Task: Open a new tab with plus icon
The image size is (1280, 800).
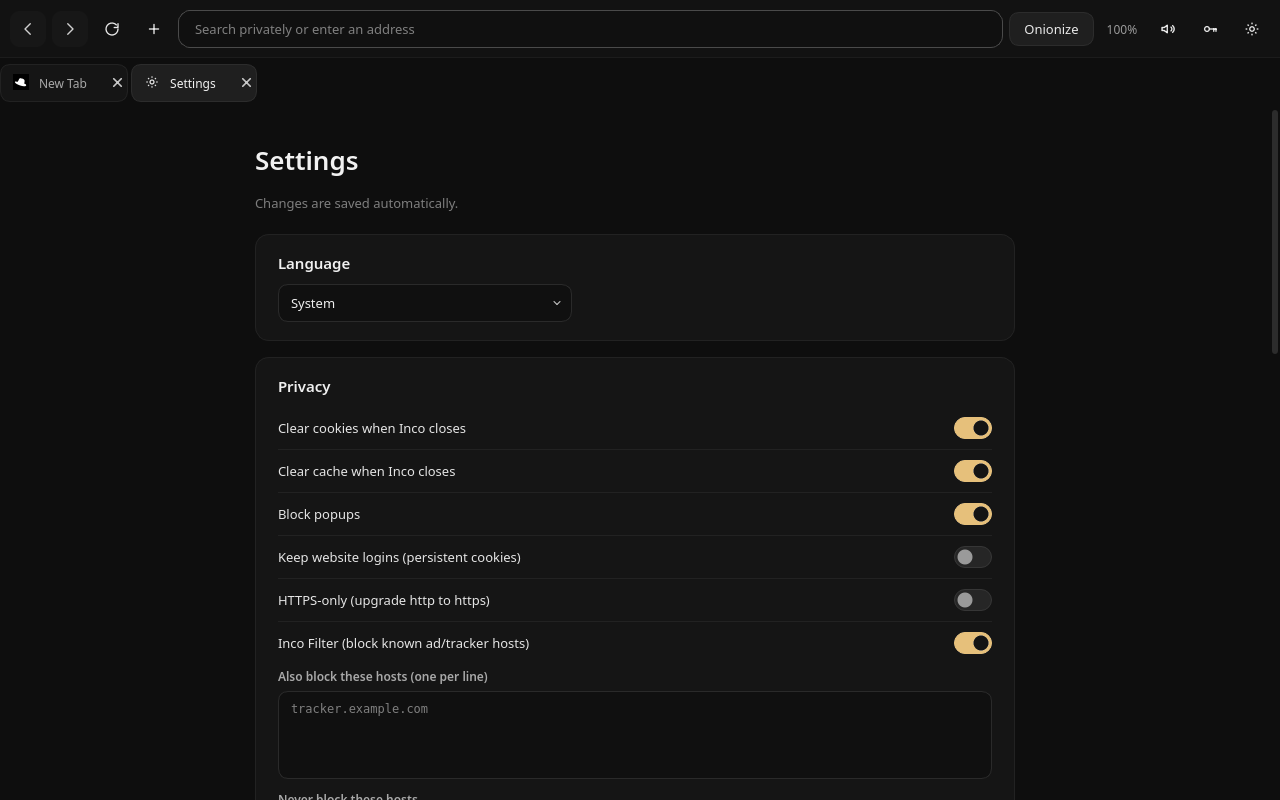Action: (154, 29)
